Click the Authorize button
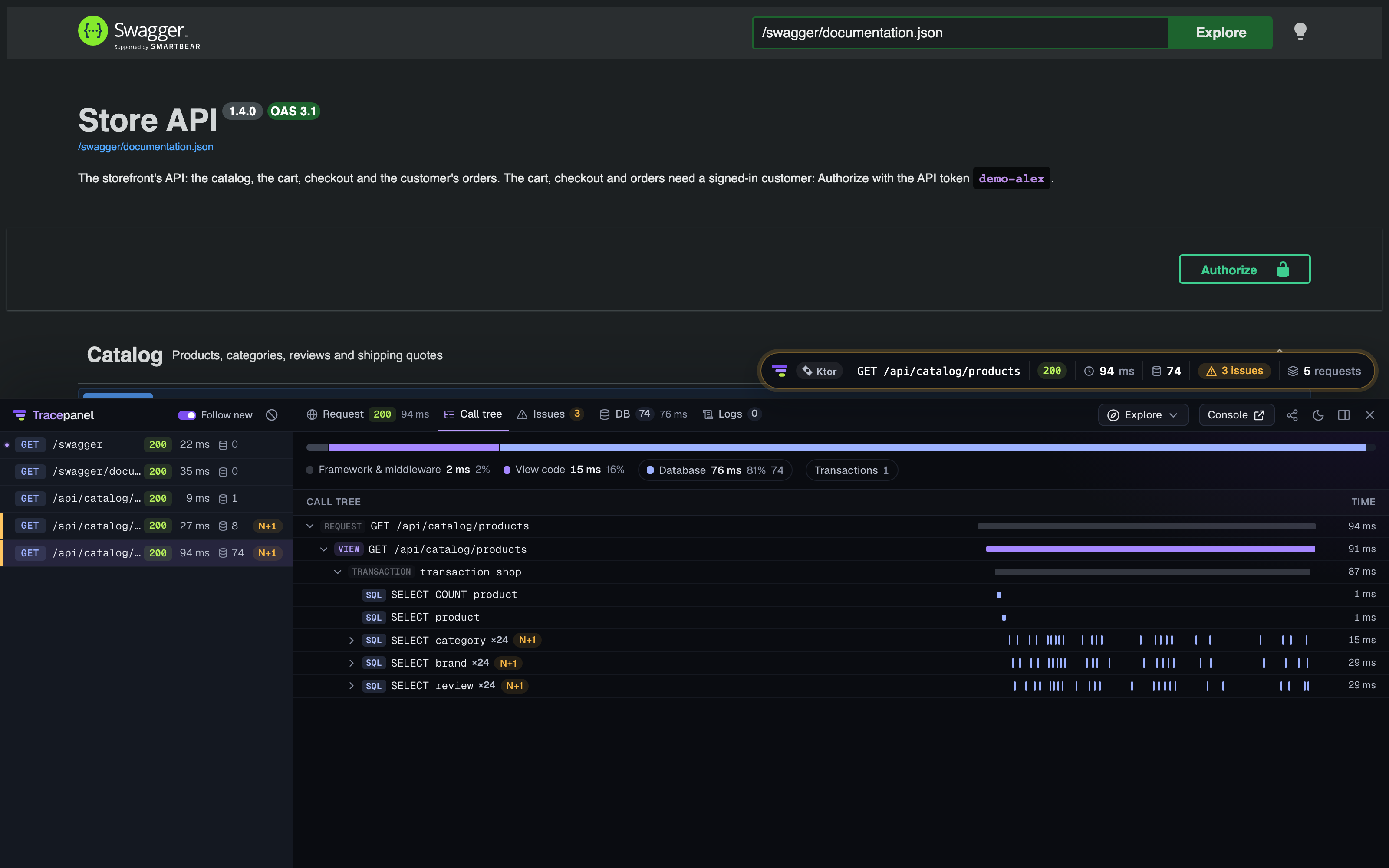The height and width of the screenshot is (868, 1389). (1244, 269)
